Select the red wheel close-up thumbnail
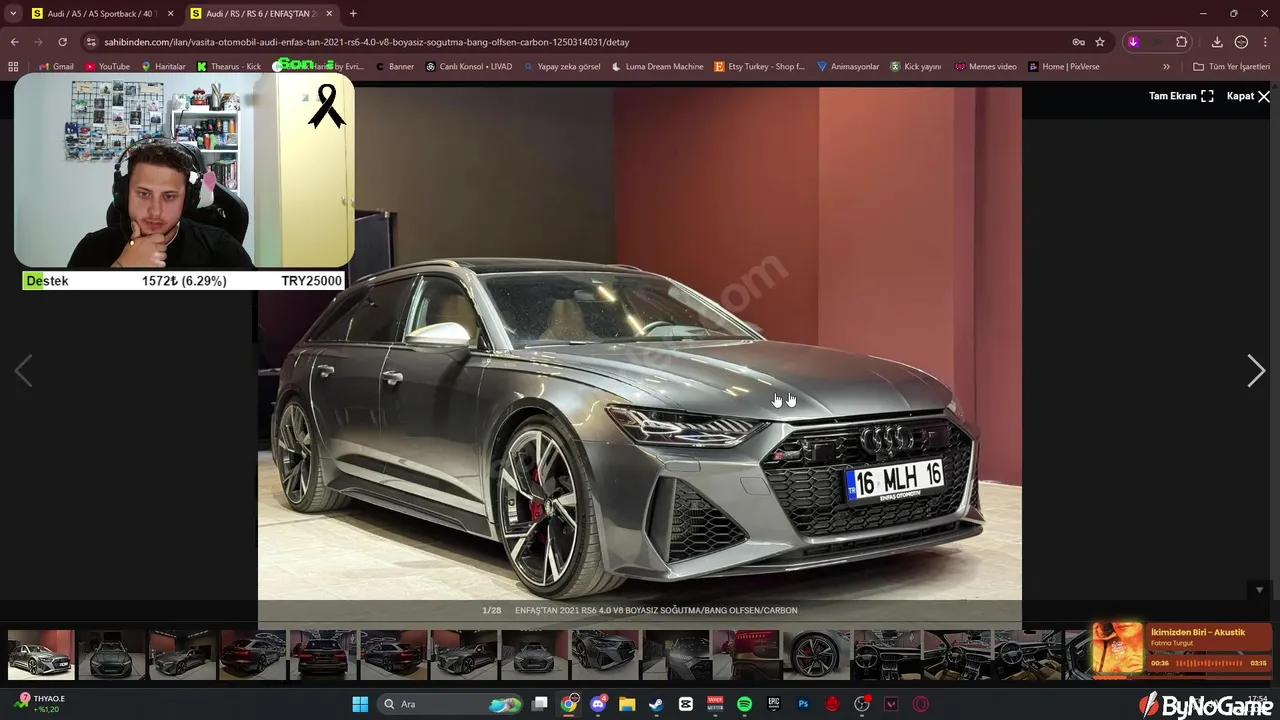 tap(817, 655)
